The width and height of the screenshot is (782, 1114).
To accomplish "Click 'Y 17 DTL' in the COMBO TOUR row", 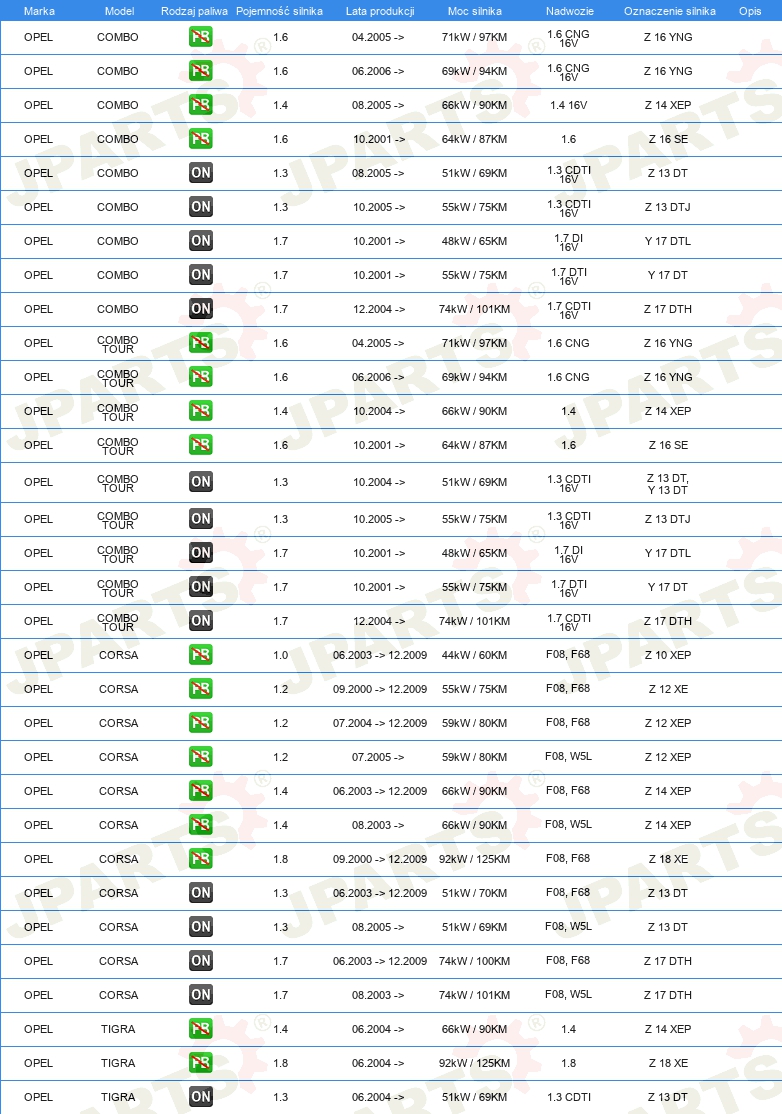I will pos(668,553).
